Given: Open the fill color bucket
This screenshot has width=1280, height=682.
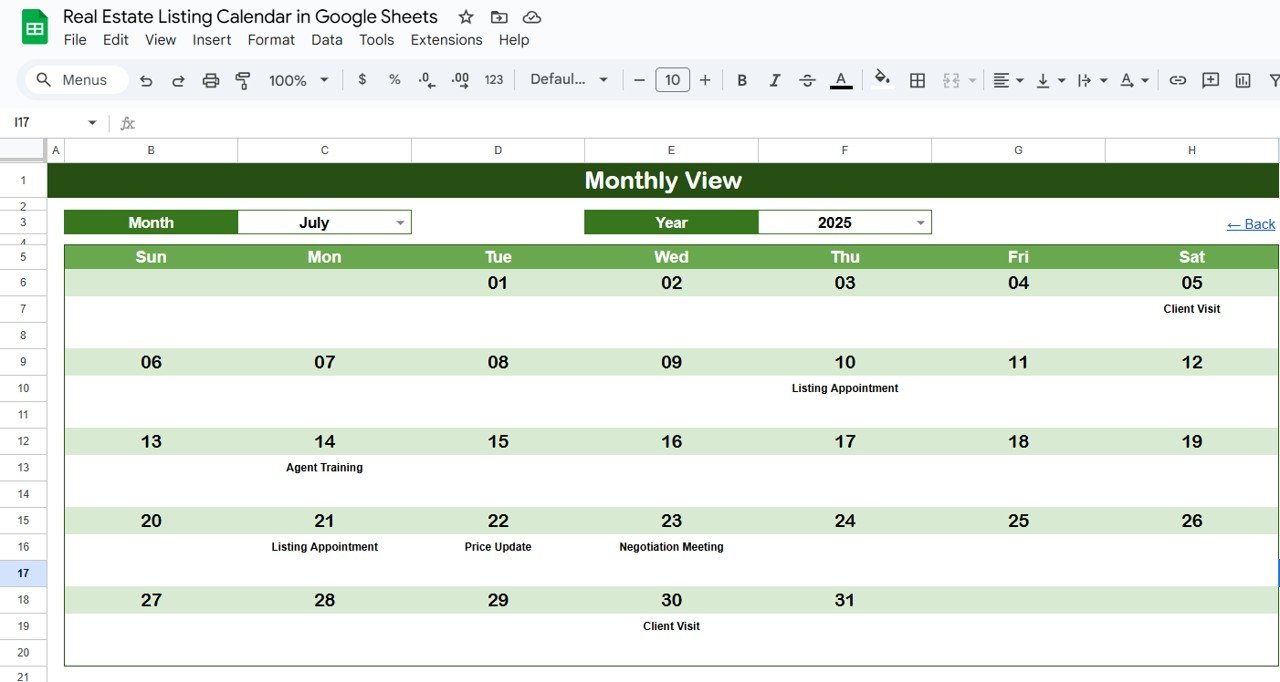Looking at the screenshot, I should point(882,80).
